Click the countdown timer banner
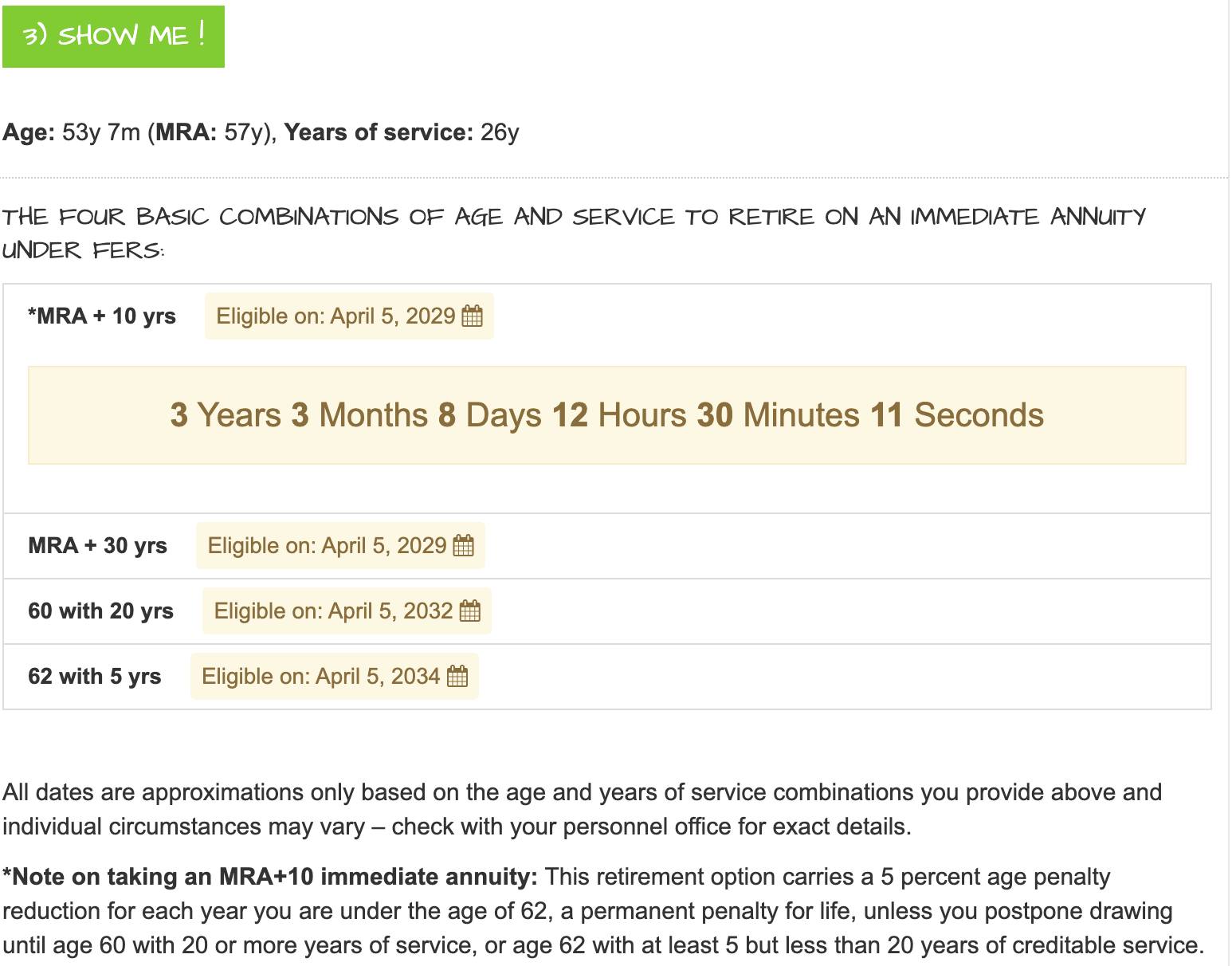Screen dimensions: 1232x966 click(607, 415)
